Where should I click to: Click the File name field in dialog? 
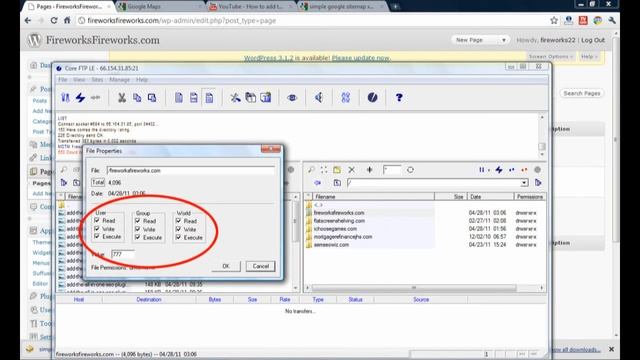pyautogui.click(x=191, y=170)
